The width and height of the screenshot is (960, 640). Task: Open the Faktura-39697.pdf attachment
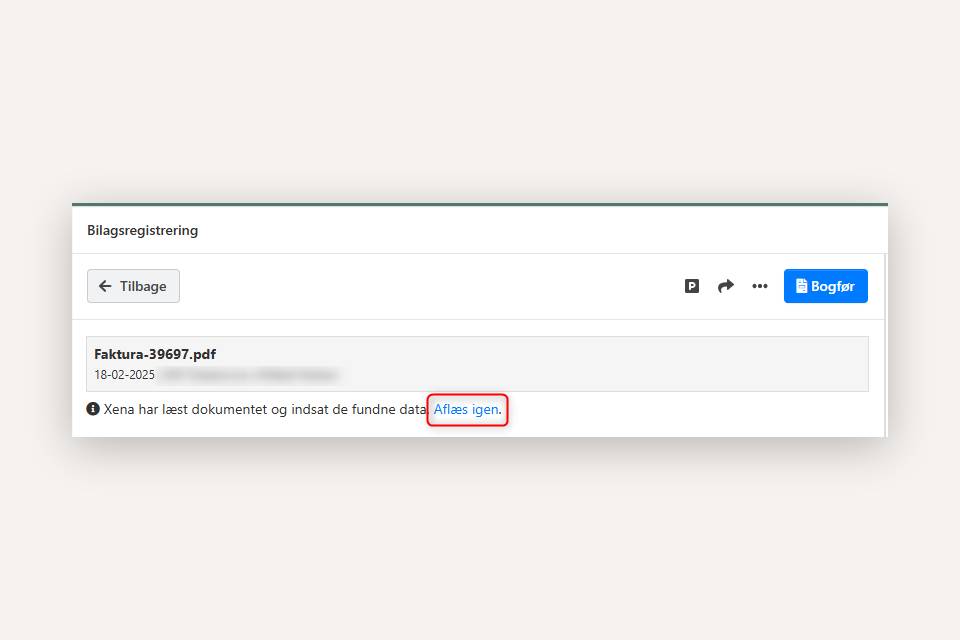point(155,354)
